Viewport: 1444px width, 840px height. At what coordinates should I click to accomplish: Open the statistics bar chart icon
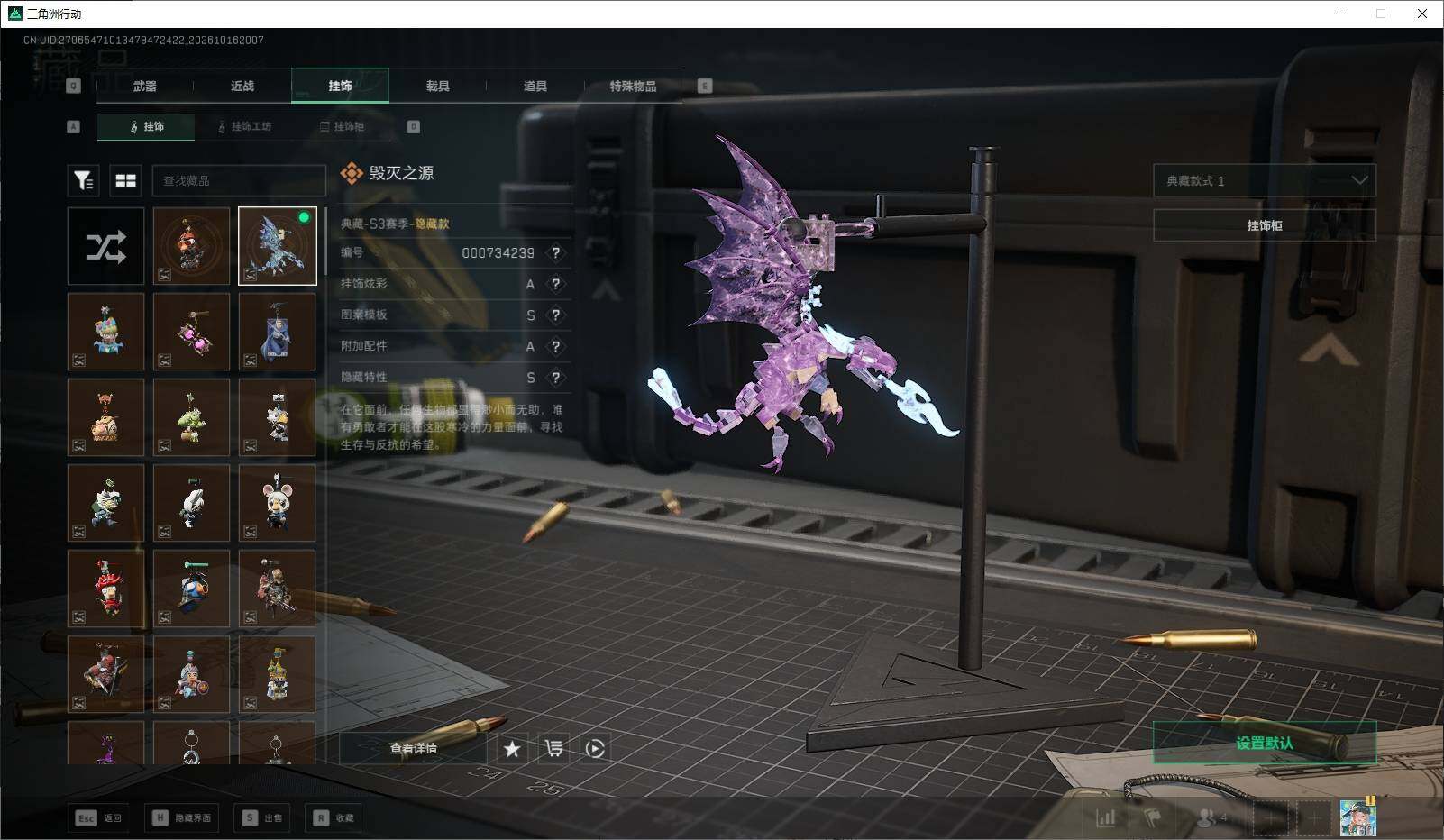click(x=1105, y=817)
